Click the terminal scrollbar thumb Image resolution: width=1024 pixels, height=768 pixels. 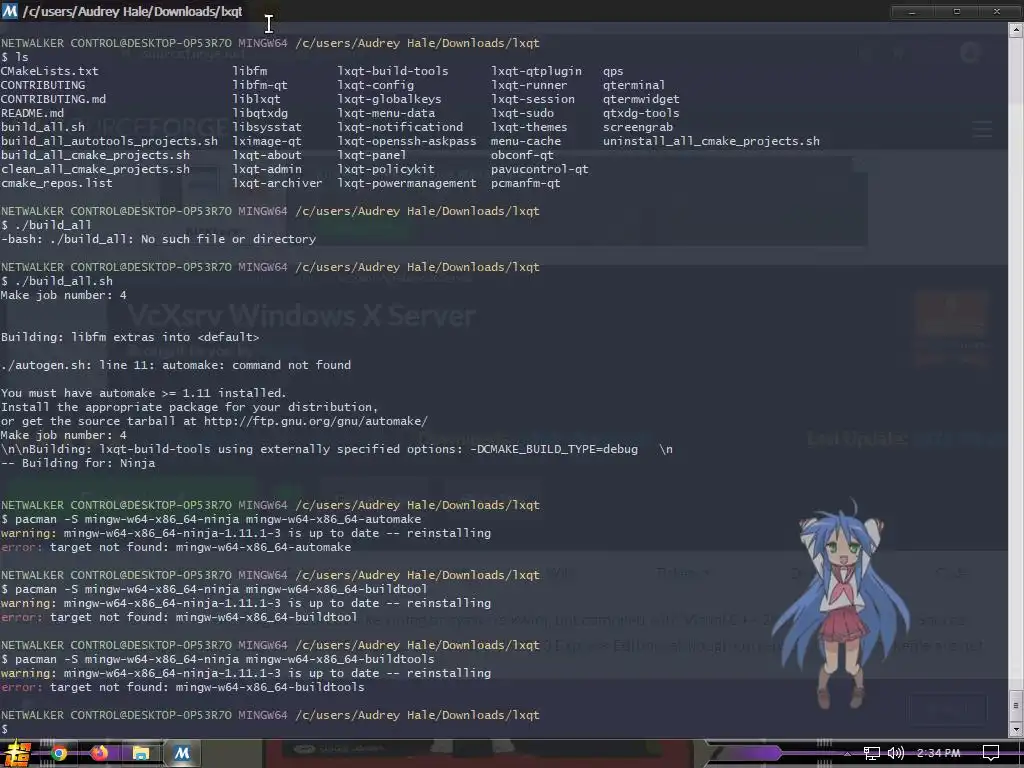[1016, 705]
